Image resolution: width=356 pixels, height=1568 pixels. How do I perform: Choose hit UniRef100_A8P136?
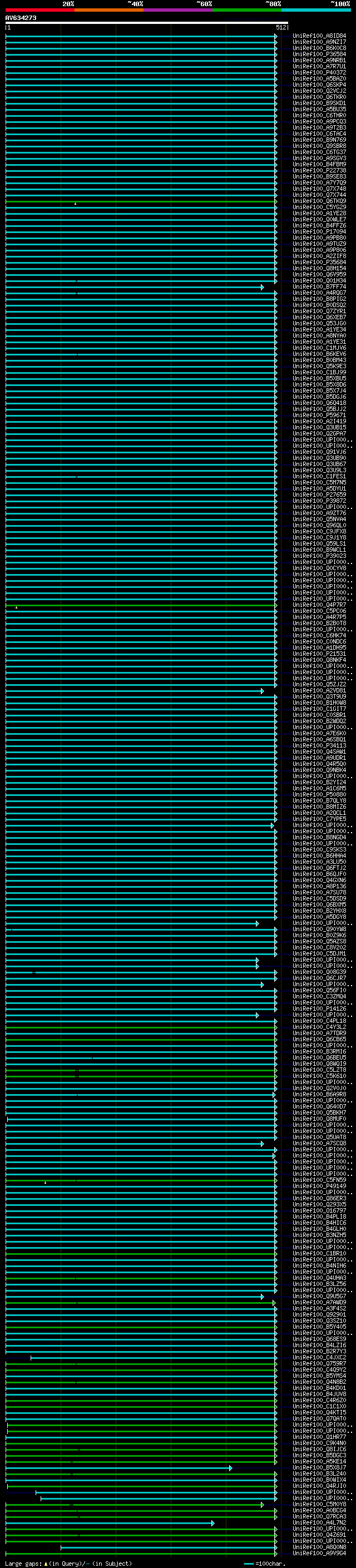(319, 886)
